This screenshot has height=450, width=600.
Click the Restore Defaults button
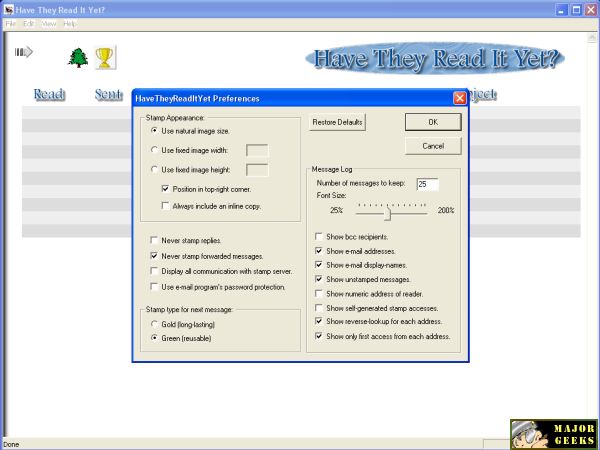(337, 122)
